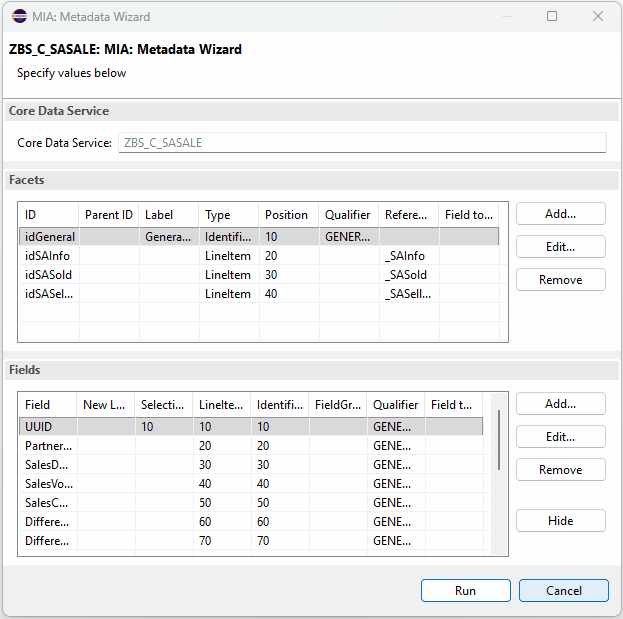Edit the selected field entry
The height and width of the screenshot is (619, 623).
(x=560, y=437)
